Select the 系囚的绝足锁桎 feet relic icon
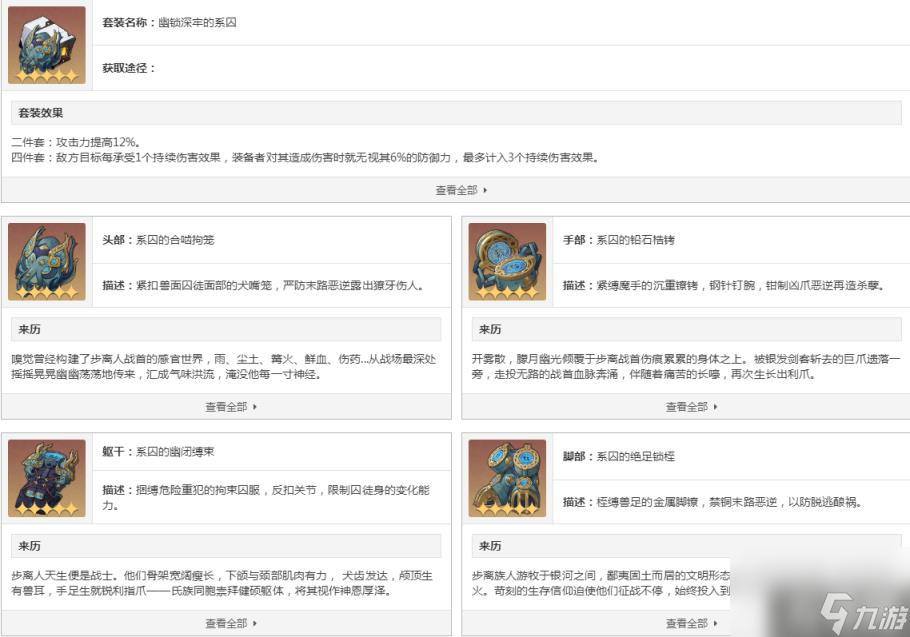This screenshot has width=910, height=637. tap(507, 478)
